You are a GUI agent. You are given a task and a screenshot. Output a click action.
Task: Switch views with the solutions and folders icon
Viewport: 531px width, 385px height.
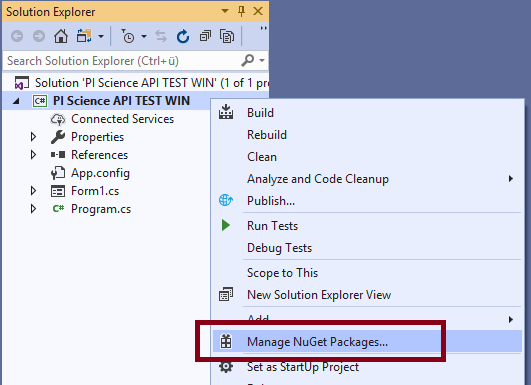[x=84, y=36]
